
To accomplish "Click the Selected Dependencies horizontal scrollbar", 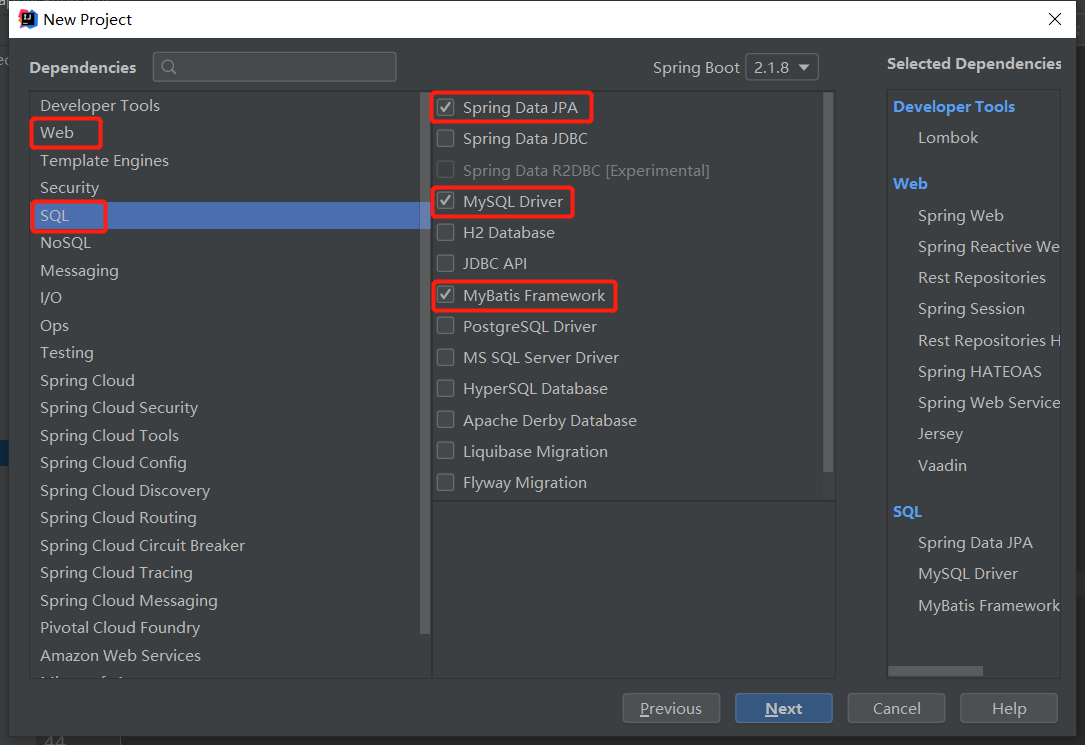I will [935, 671].
